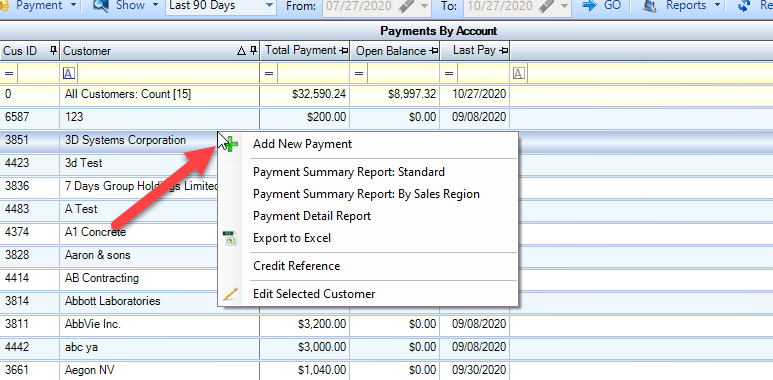The image size is (773, 380).
Task: Open the Last 90 Days range combo box
Action: pos(220,6)
